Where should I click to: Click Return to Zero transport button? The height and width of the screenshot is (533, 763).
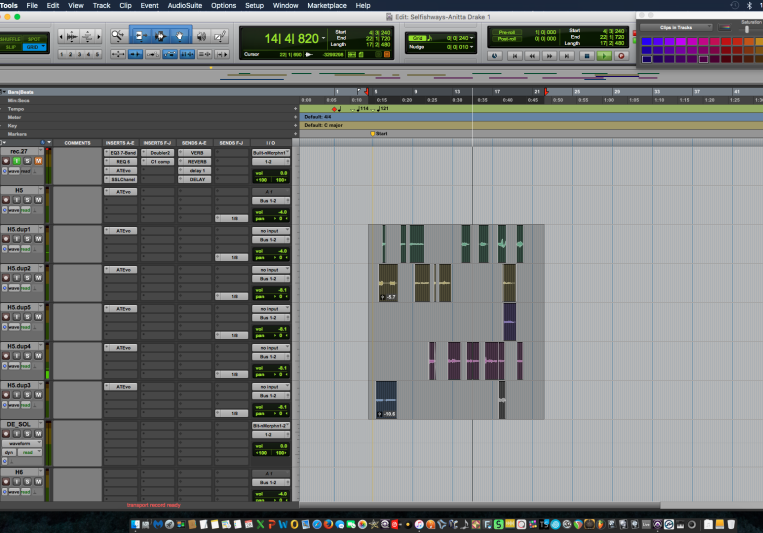pos(514,56)
